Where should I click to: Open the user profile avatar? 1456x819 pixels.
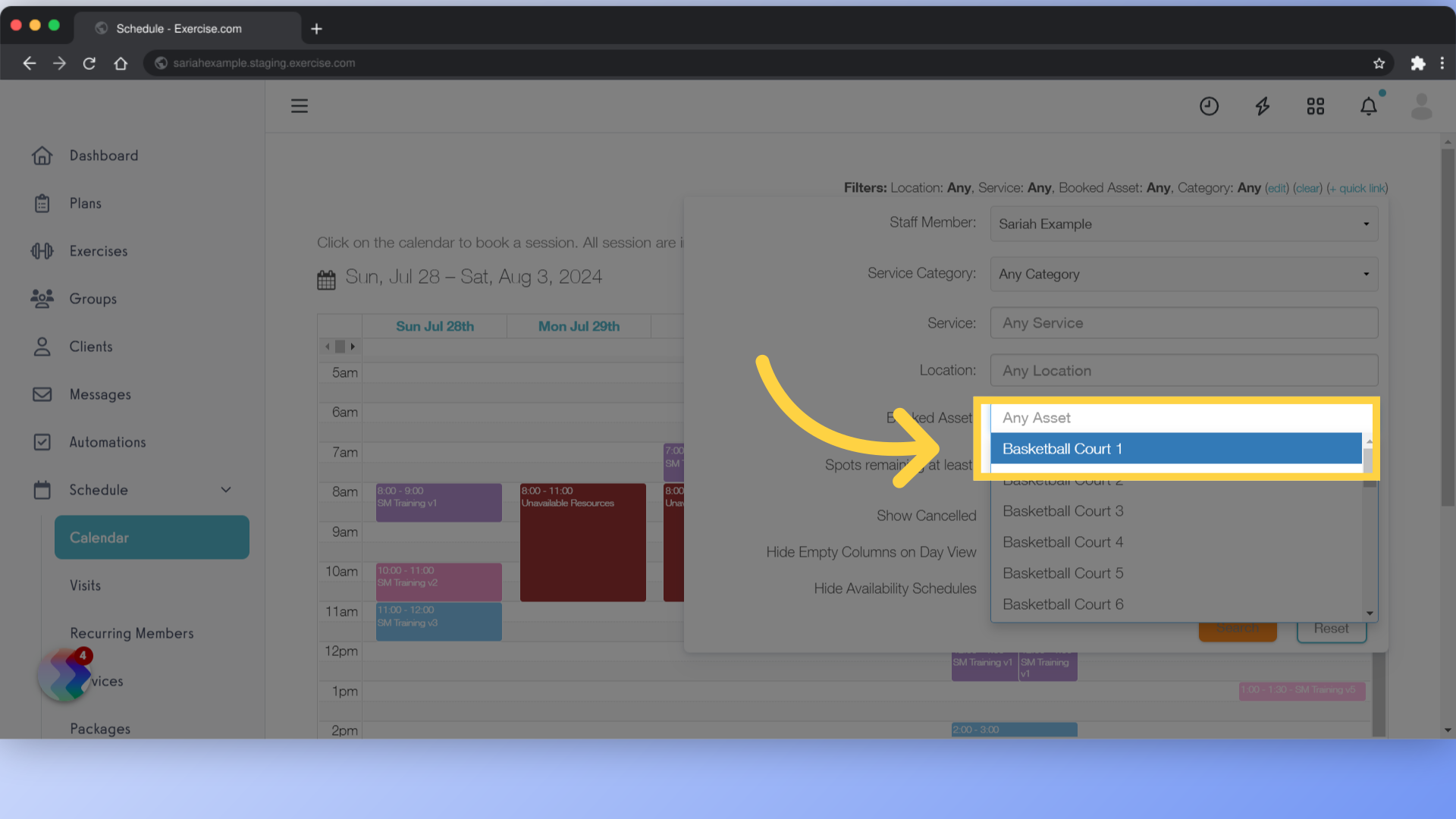(1422, 106)
